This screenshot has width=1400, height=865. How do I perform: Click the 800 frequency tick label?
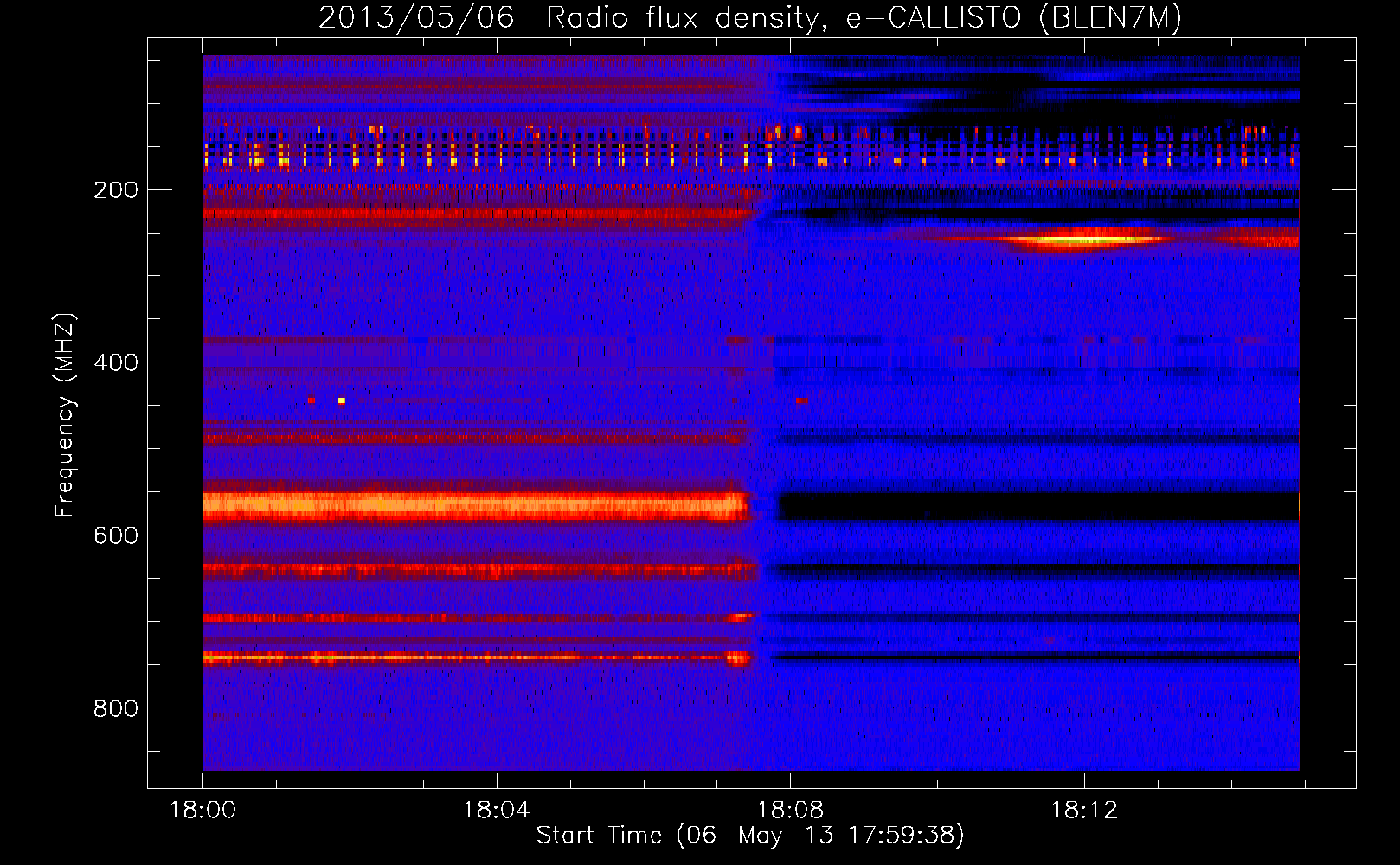coord(116,708)
